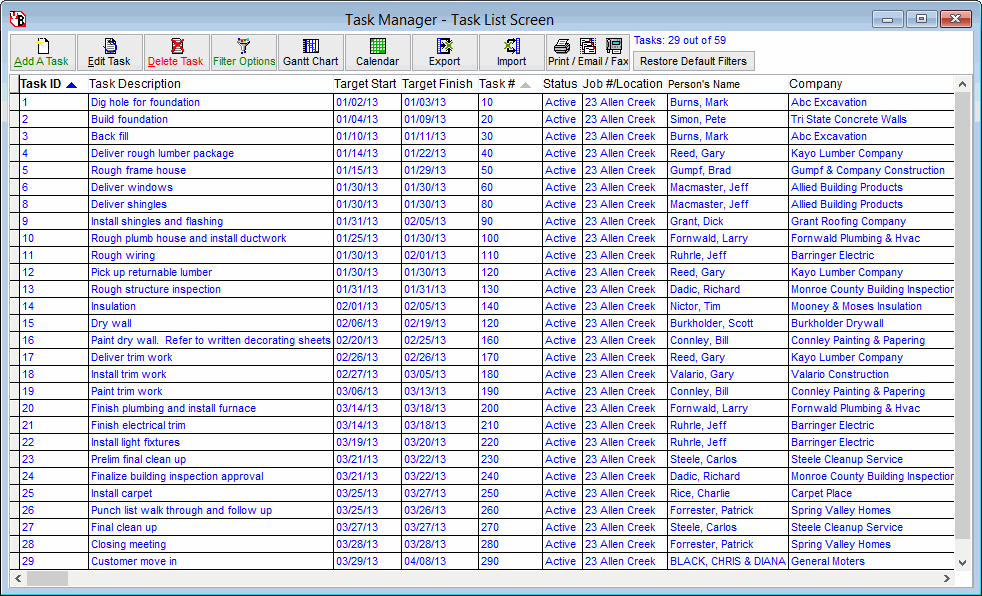
Task: Switch to the Calendar view
Action: tap(376, 52)
